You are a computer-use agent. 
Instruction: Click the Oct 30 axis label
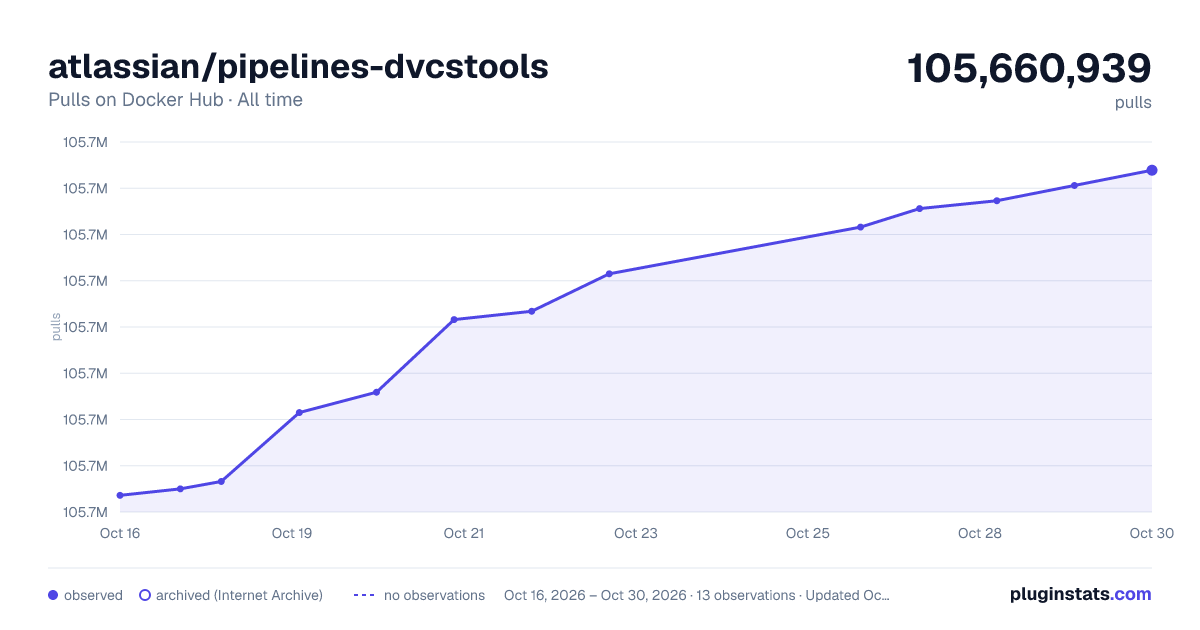point(1151,533)
